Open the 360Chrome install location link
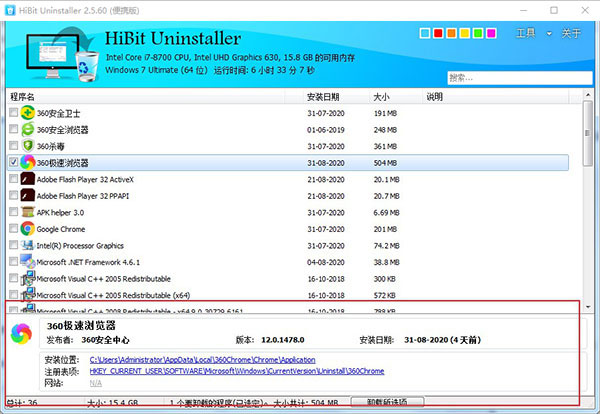600x414 pixels. pyautogui.click(x=202, y=360)
